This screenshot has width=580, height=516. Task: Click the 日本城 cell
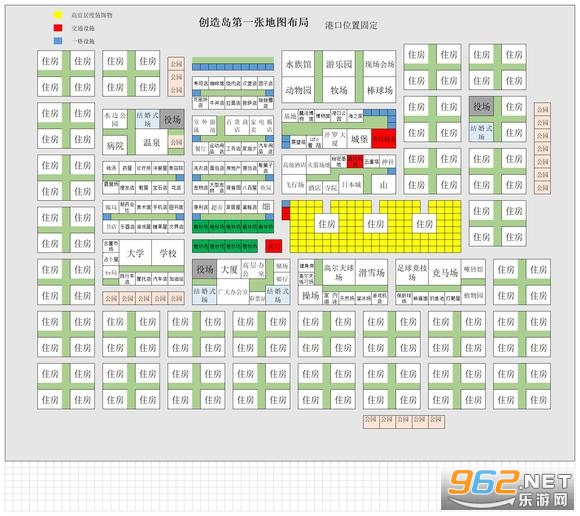[x=351, y=184]
